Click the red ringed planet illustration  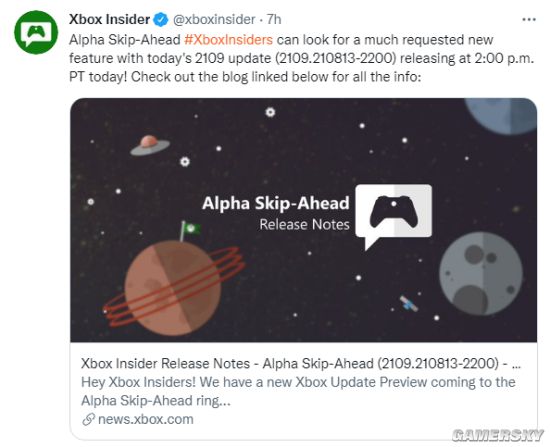point(174,288)
